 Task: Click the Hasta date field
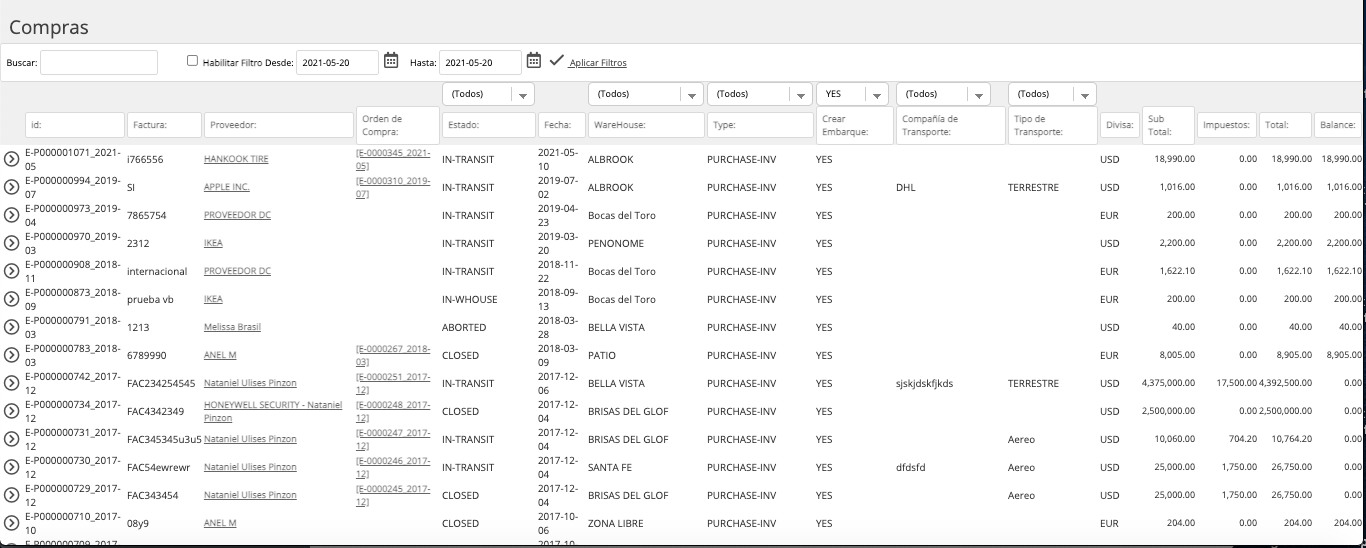(x=480, y=62)
